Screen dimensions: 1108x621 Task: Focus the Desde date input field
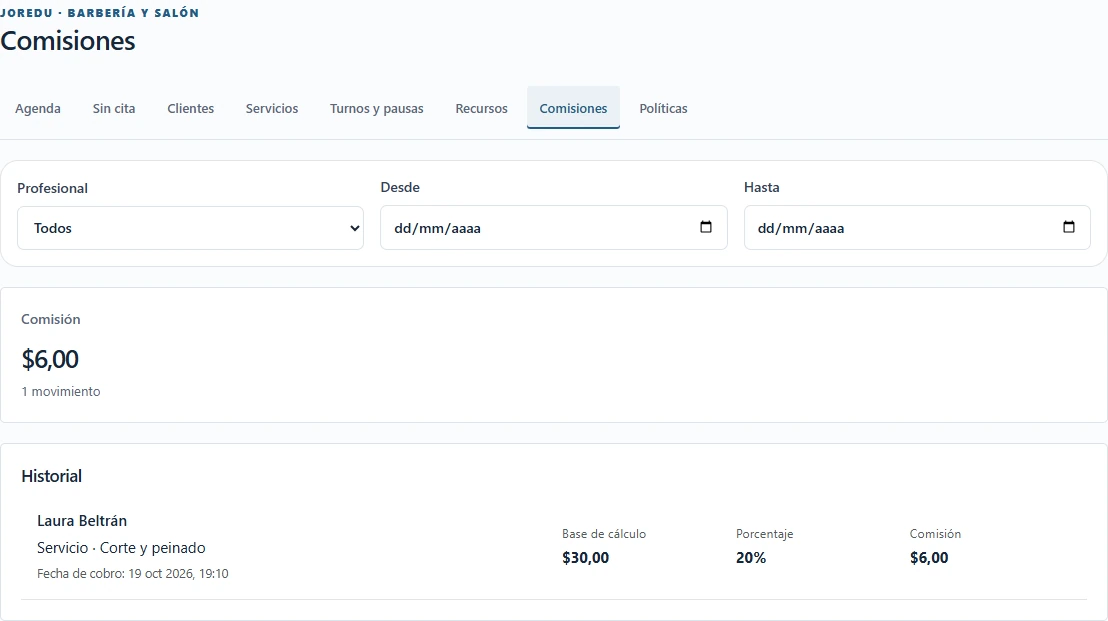(553, 227)
